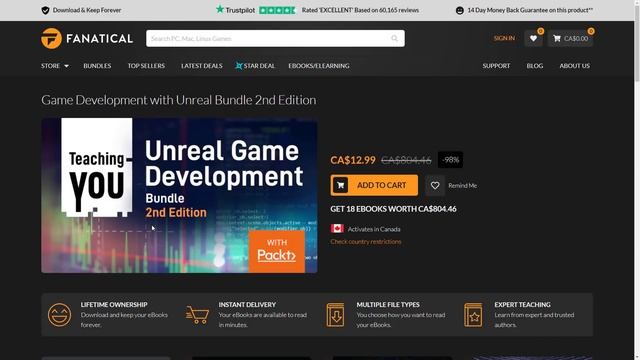Add the bundle to cart
This screenshot has width=640, height=360.
tap(374, 185)
